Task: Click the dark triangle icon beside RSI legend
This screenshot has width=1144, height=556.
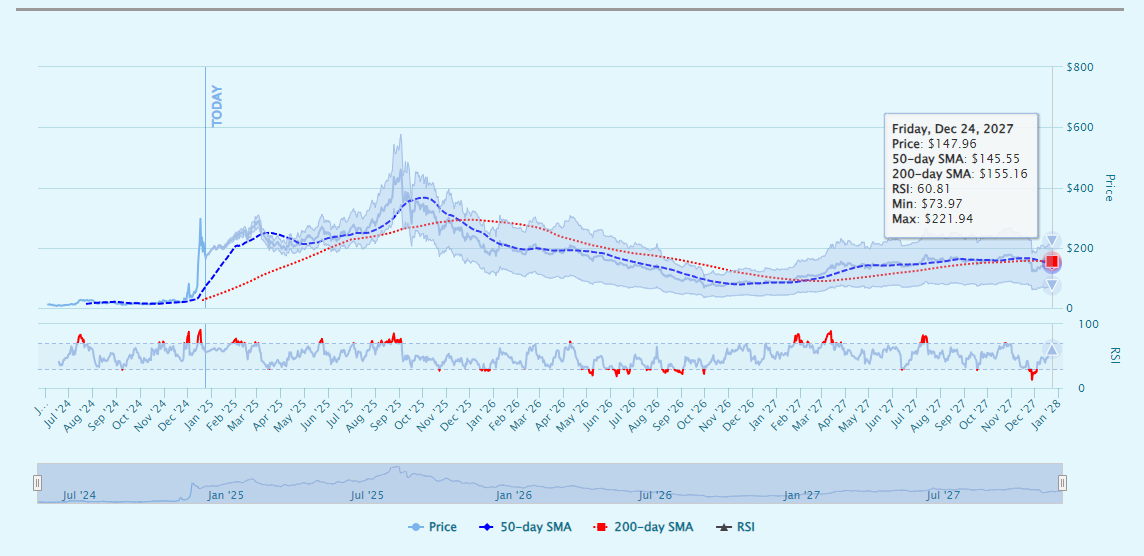Action: pyautogui.click(x=723, y=527)
